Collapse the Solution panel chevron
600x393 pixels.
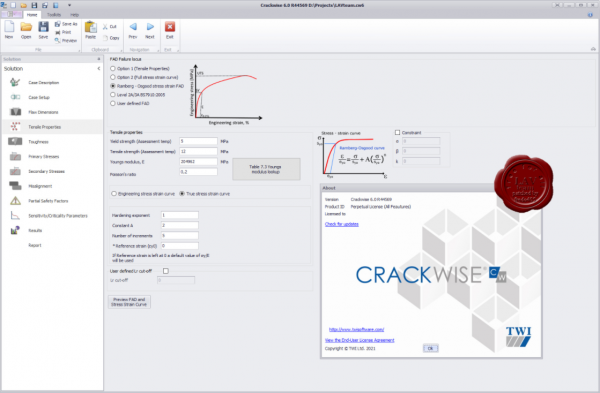99,68
